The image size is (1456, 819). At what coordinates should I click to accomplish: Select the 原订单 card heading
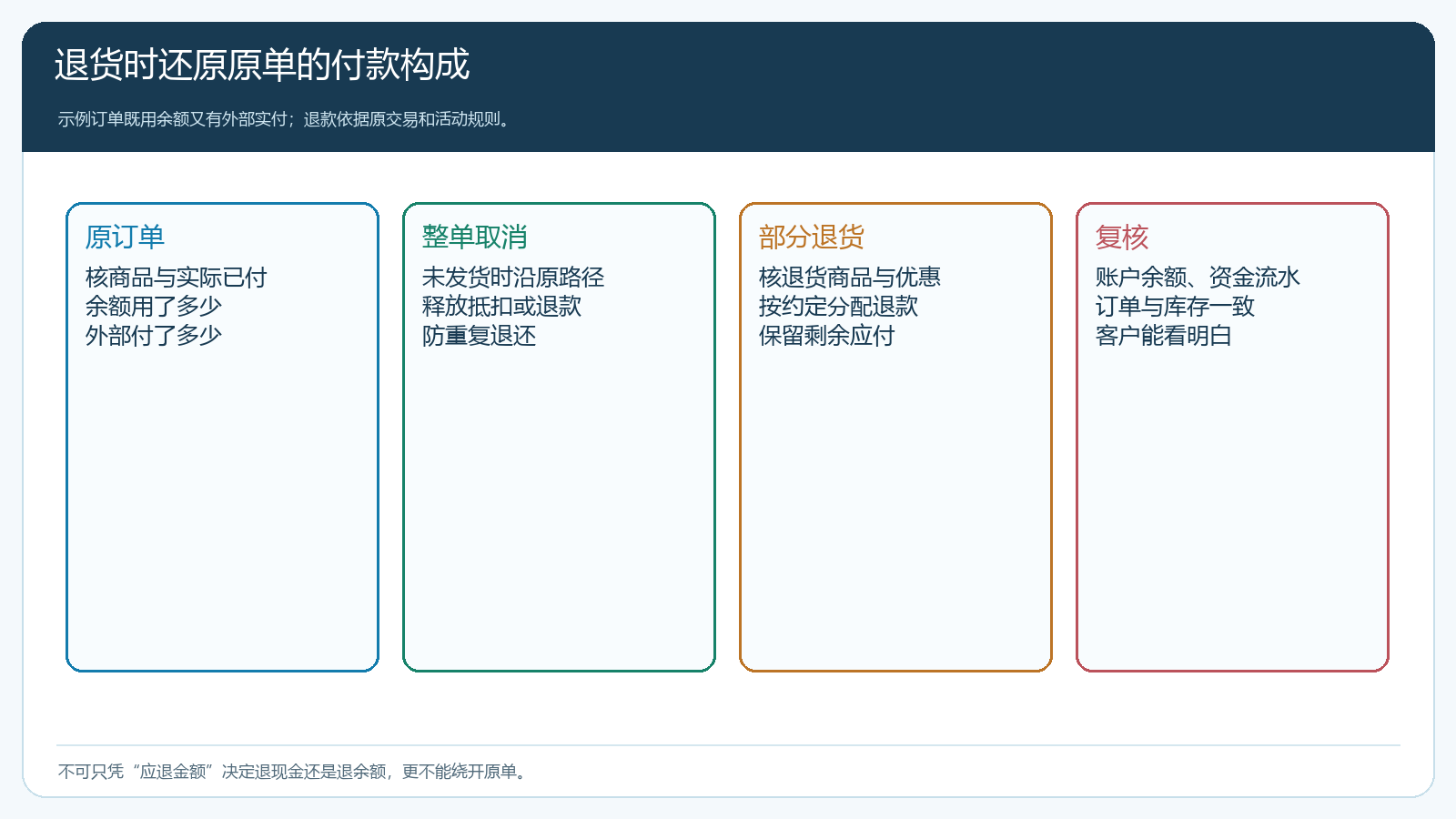tap(125, 237)
